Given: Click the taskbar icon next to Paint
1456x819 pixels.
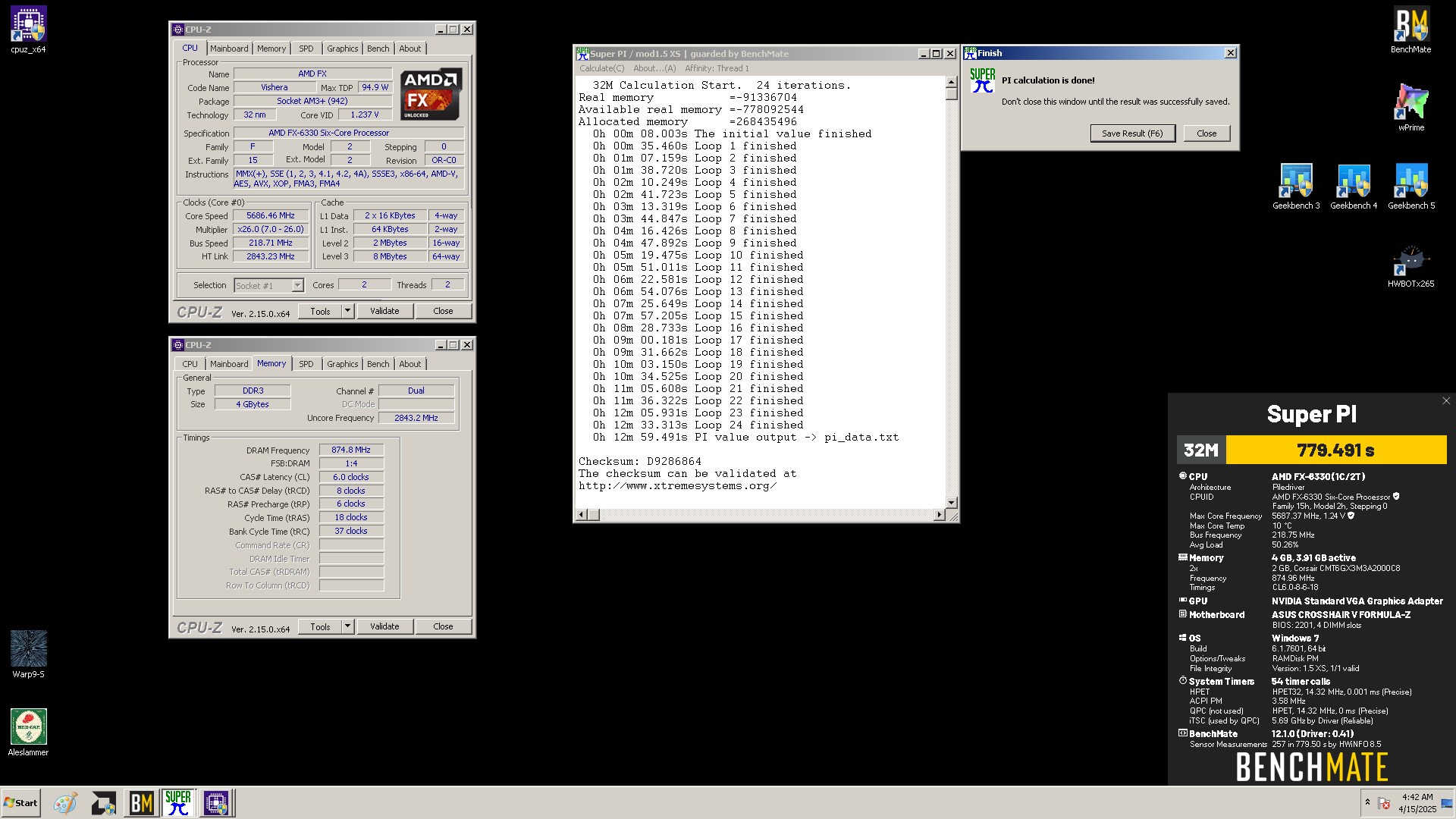Looking at the screenshot, I should coord(103,803).
